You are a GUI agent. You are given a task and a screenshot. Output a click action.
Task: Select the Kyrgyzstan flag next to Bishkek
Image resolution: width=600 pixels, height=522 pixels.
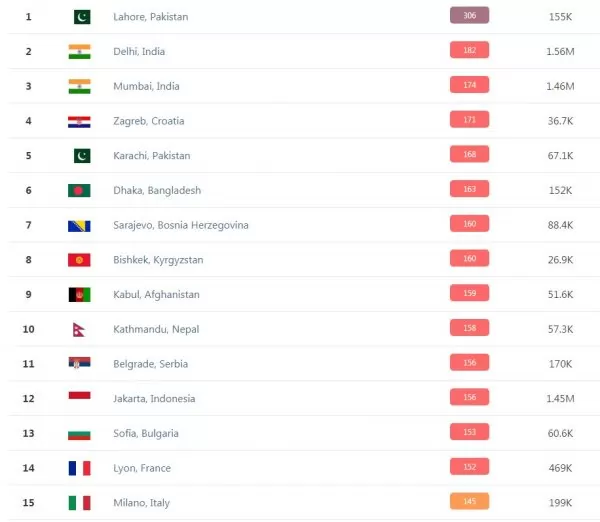(79, 260)
